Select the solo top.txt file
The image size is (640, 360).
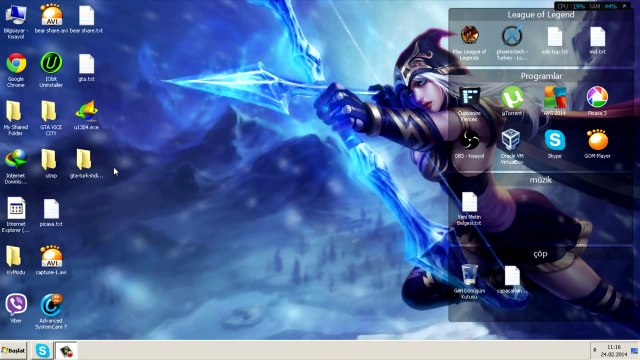pos(555,40)
